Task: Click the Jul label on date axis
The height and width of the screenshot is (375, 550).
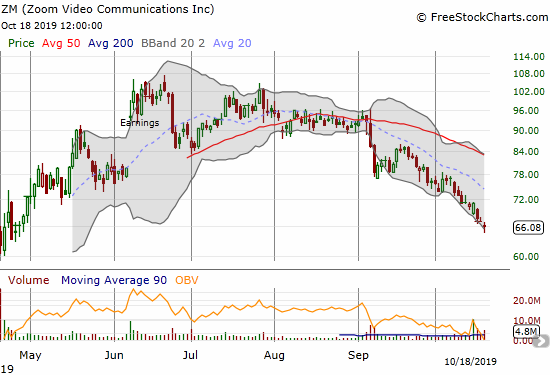Action: 190,355
